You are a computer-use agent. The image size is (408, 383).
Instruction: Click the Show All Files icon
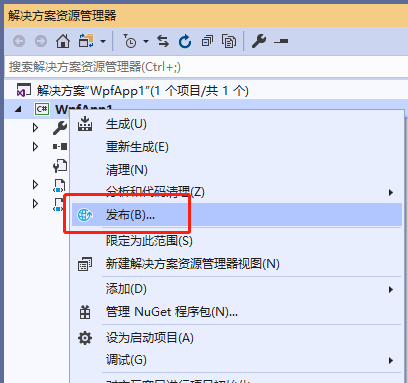(x=229, y=41)
